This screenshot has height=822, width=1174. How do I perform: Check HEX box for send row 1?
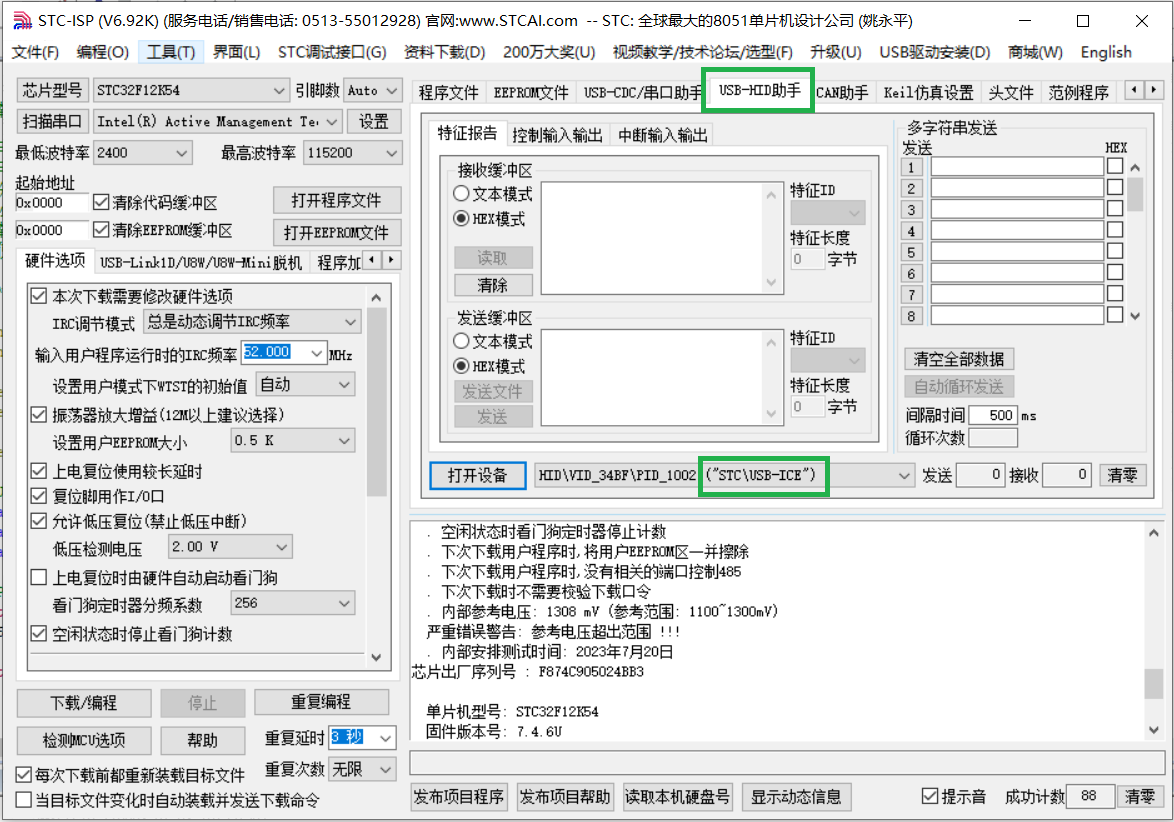(1115, 166)
